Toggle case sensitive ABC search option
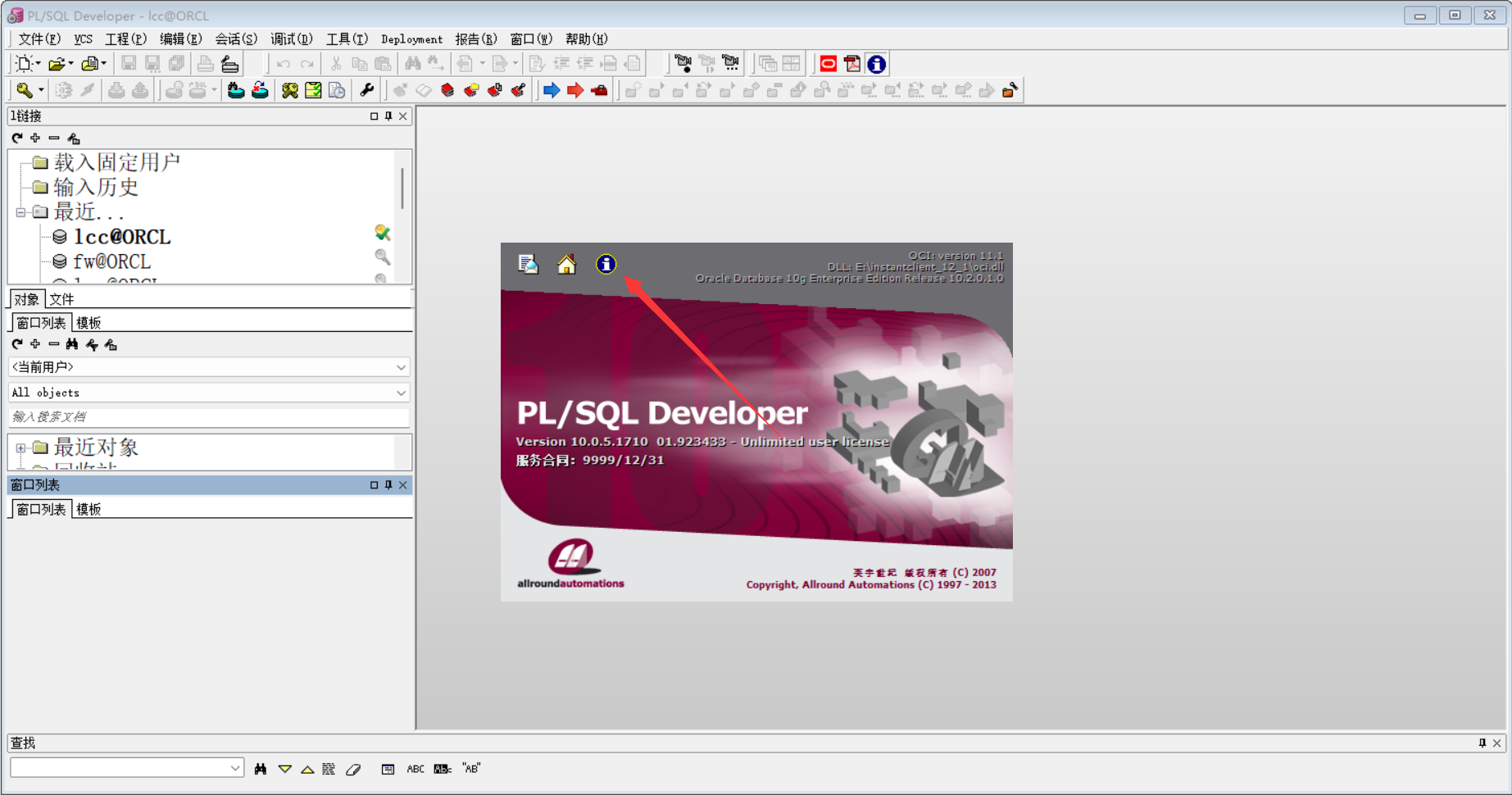Image resolution: width=1512 pixels, height=795 pixels. coord(415,769)
